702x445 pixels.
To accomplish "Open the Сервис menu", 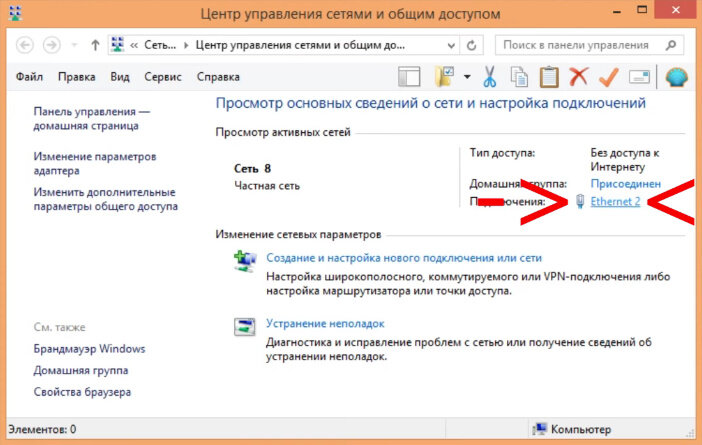I will point(163,77).
